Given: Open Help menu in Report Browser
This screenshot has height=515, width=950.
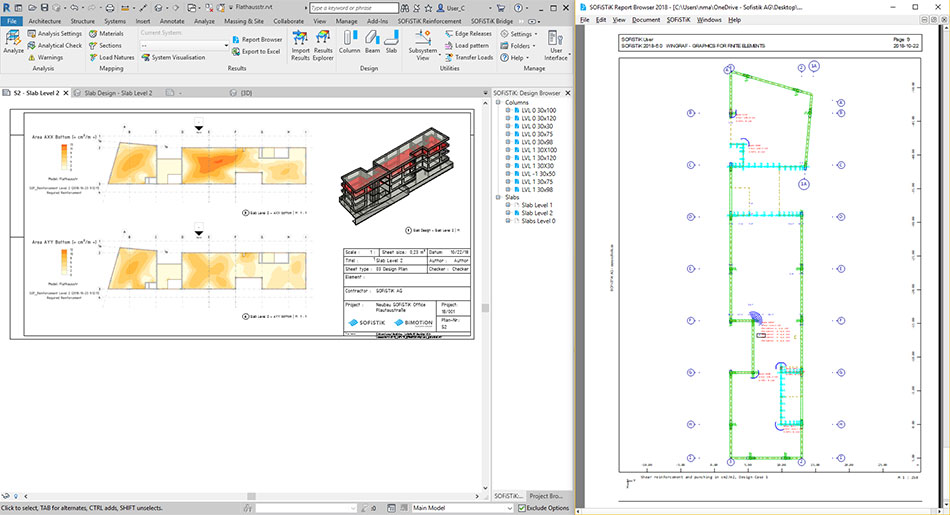Looking at the screenshot, I should pos(734,19).
